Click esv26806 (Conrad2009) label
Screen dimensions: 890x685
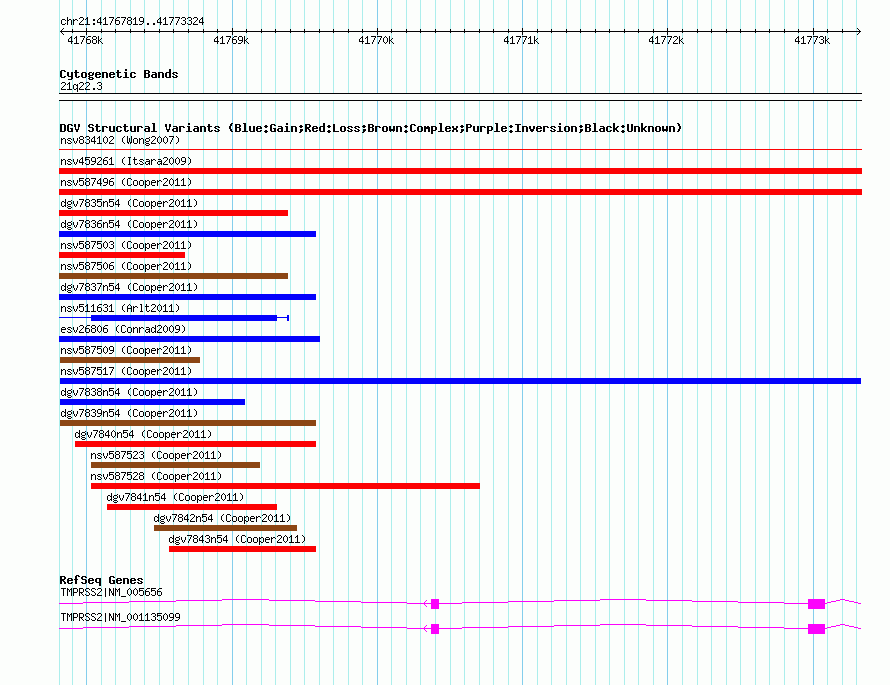click(123, 329)
